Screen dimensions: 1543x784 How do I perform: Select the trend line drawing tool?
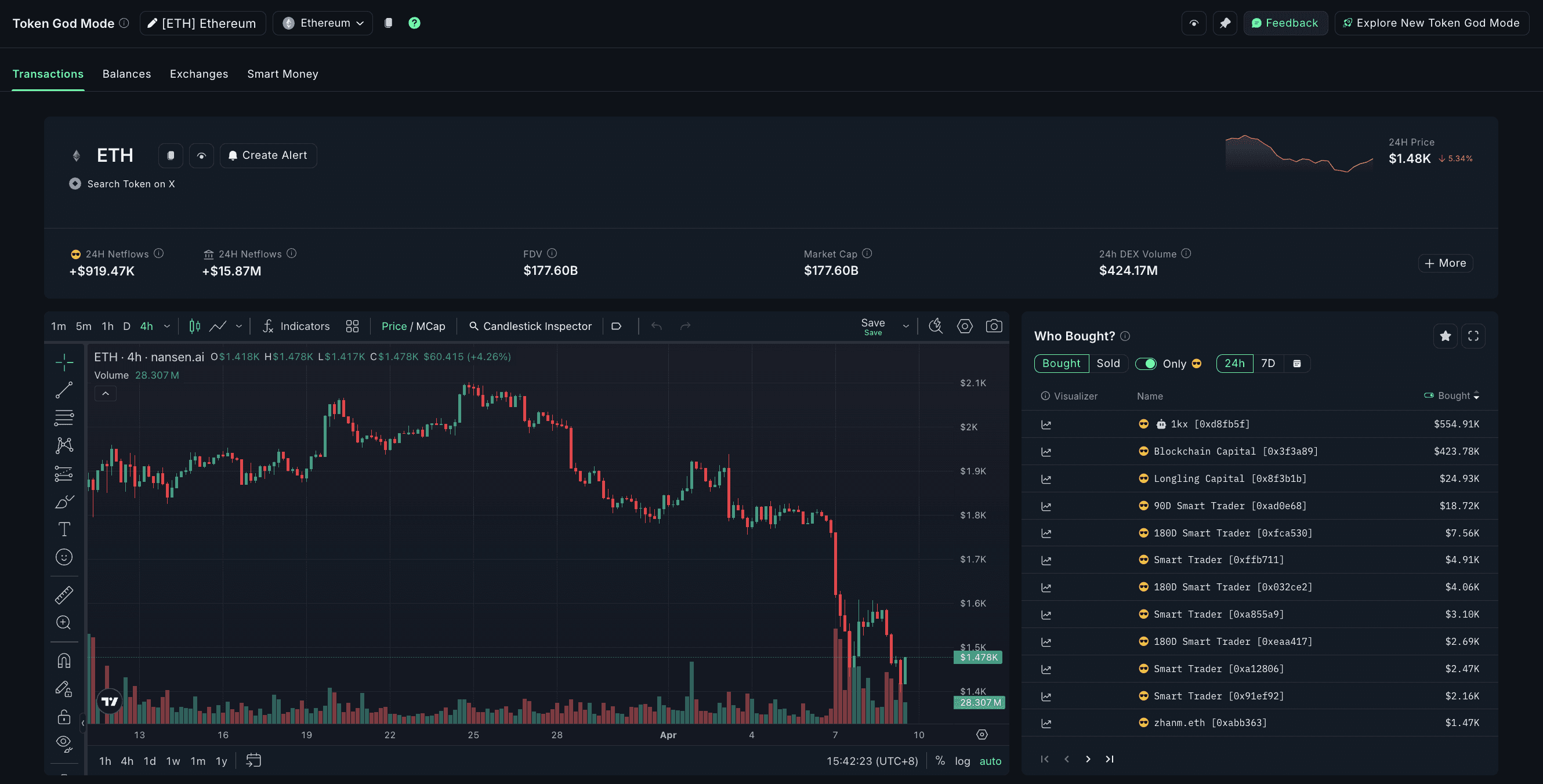(64, 390)
